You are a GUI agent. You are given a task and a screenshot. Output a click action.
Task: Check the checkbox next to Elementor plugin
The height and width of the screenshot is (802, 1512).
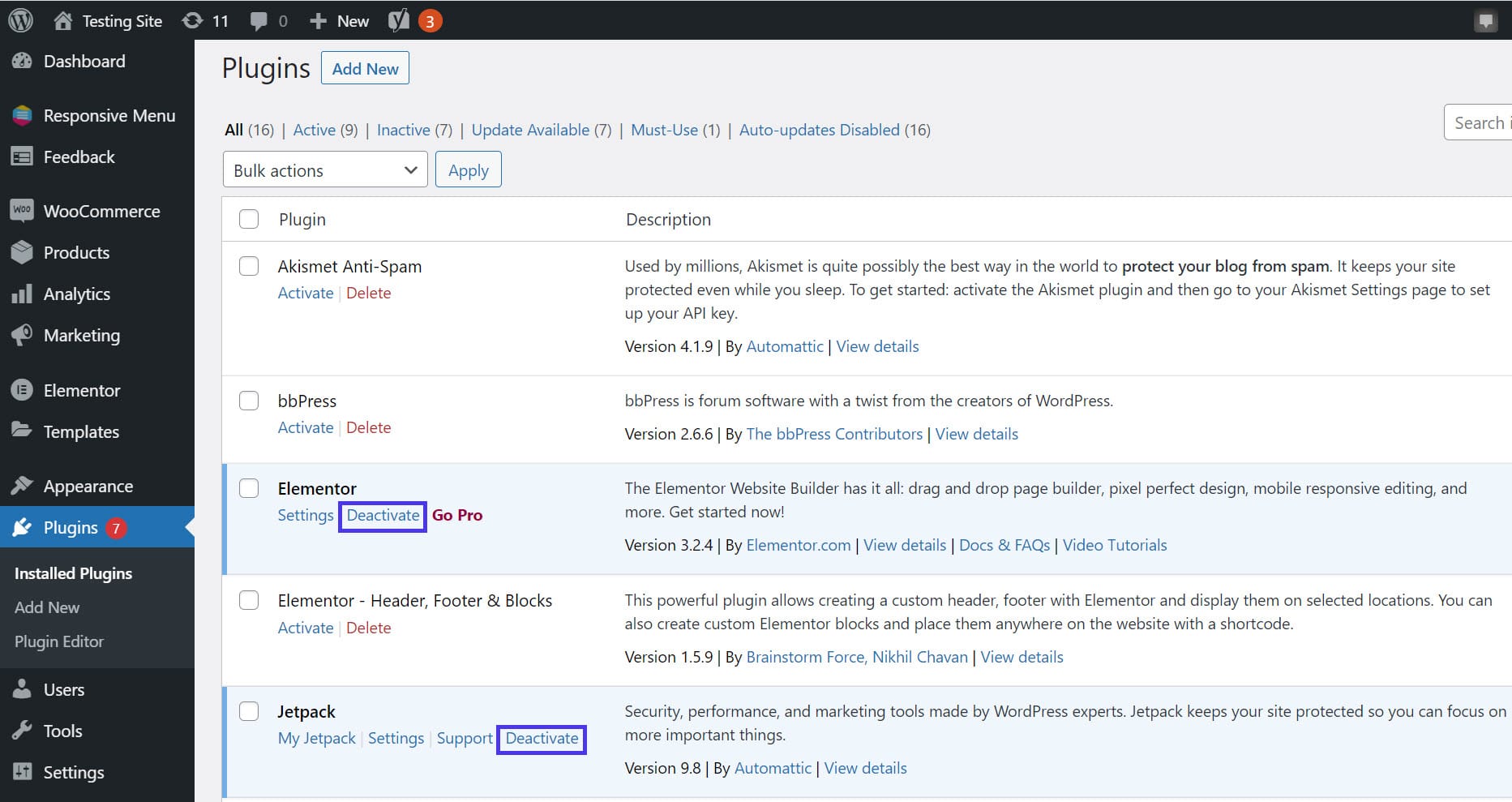[x=248, y=488]
